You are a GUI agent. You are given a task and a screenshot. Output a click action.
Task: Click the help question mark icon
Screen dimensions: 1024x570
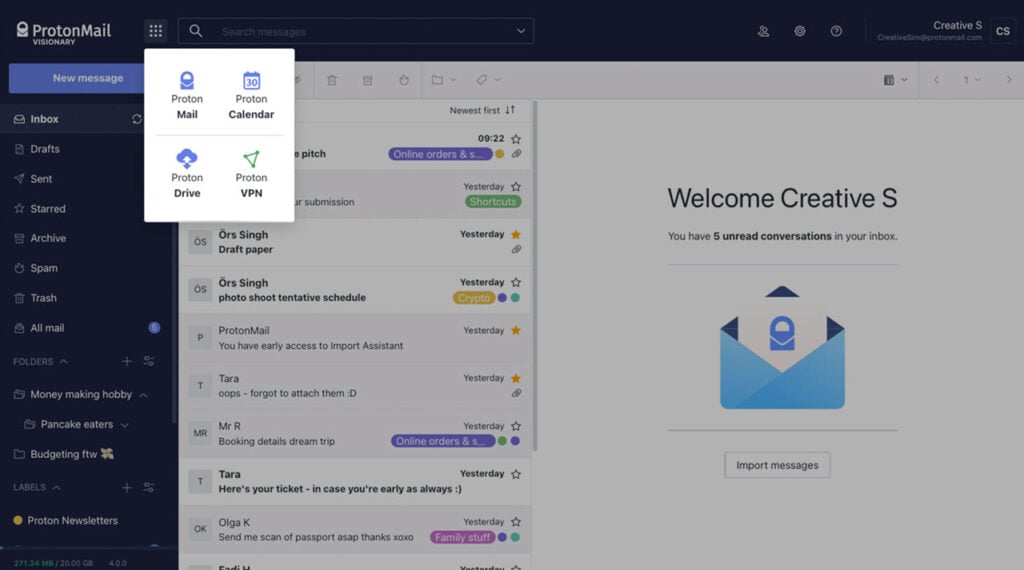click(836, 31)
